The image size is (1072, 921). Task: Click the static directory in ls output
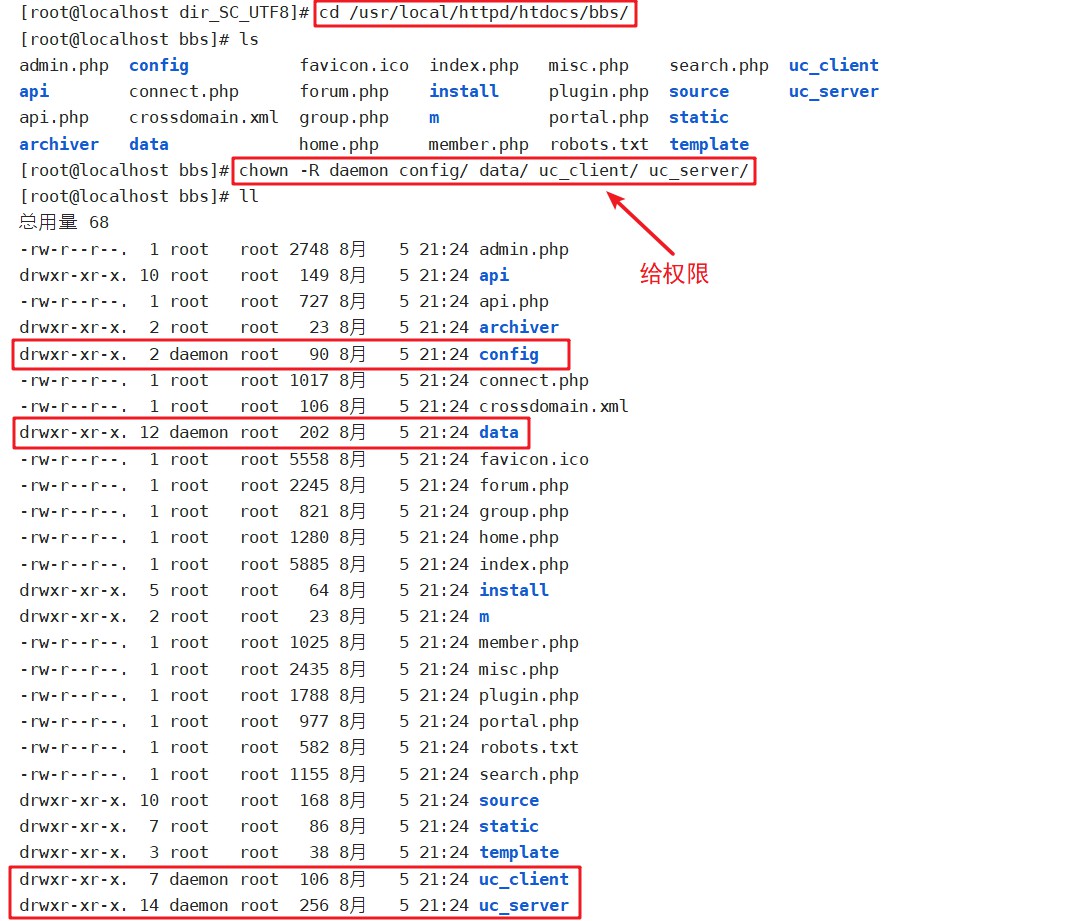click(x=699, y=118)
